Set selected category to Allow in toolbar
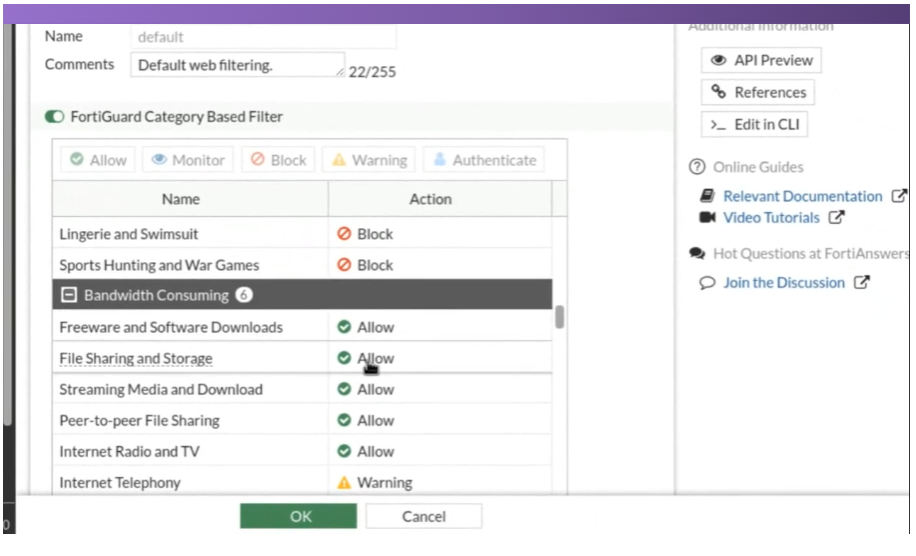The image size is (916, 556). (x=98, y=159)
